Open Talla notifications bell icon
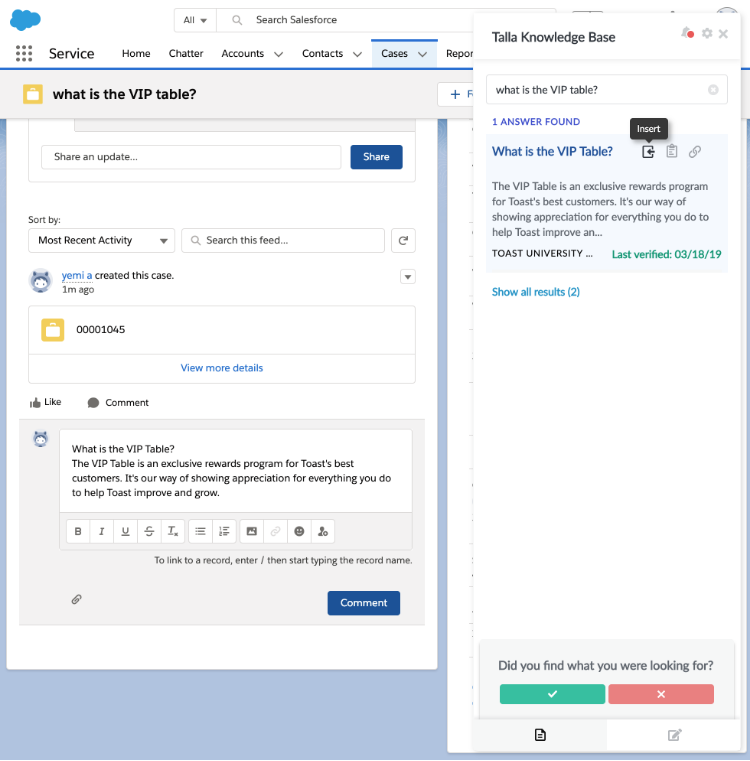 coord(687,33)
